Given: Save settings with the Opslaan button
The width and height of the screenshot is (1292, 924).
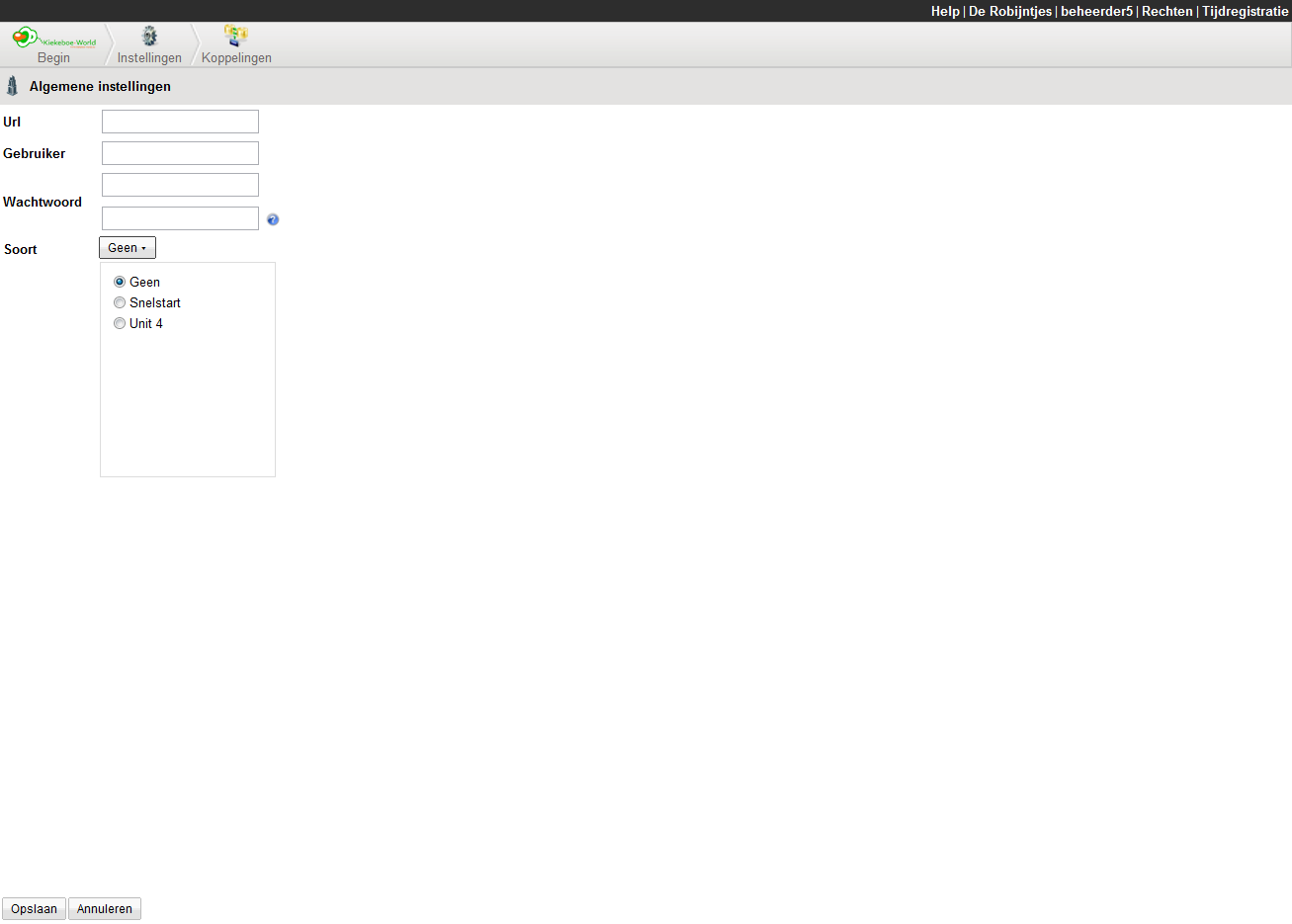Looking at the screenshot, I should 35,908.
